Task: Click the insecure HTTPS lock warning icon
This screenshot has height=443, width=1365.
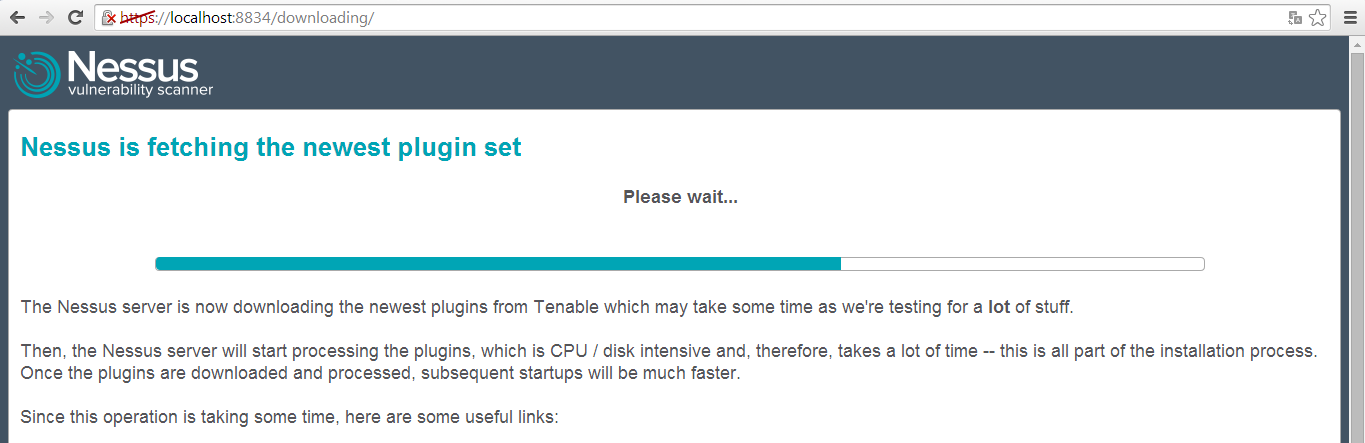Action: click(x=109, y=17)
